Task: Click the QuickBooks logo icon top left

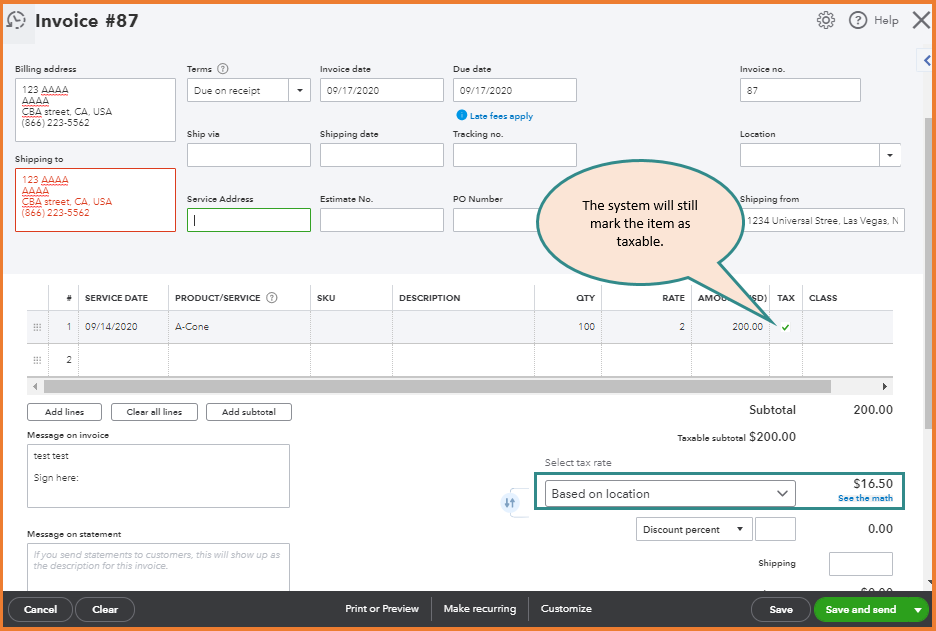Action: coord(18,20)
